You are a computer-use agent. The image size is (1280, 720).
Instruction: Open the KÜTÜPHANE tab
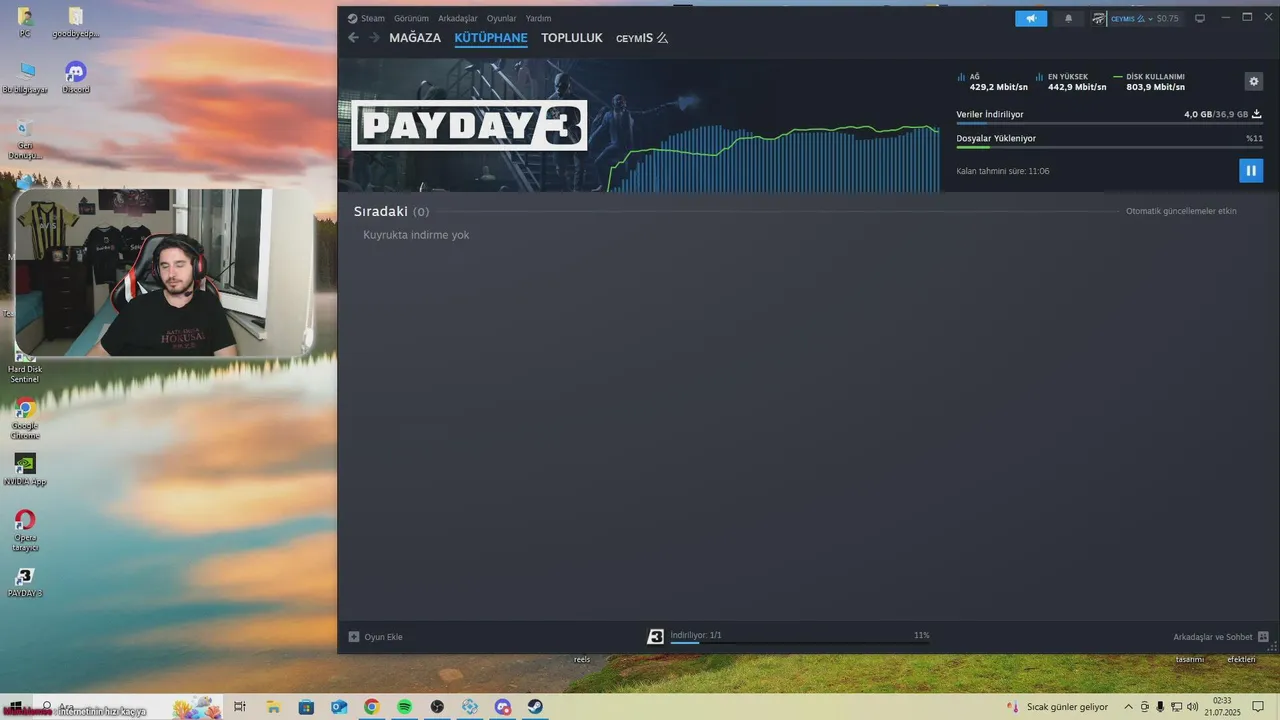(491, 38)
